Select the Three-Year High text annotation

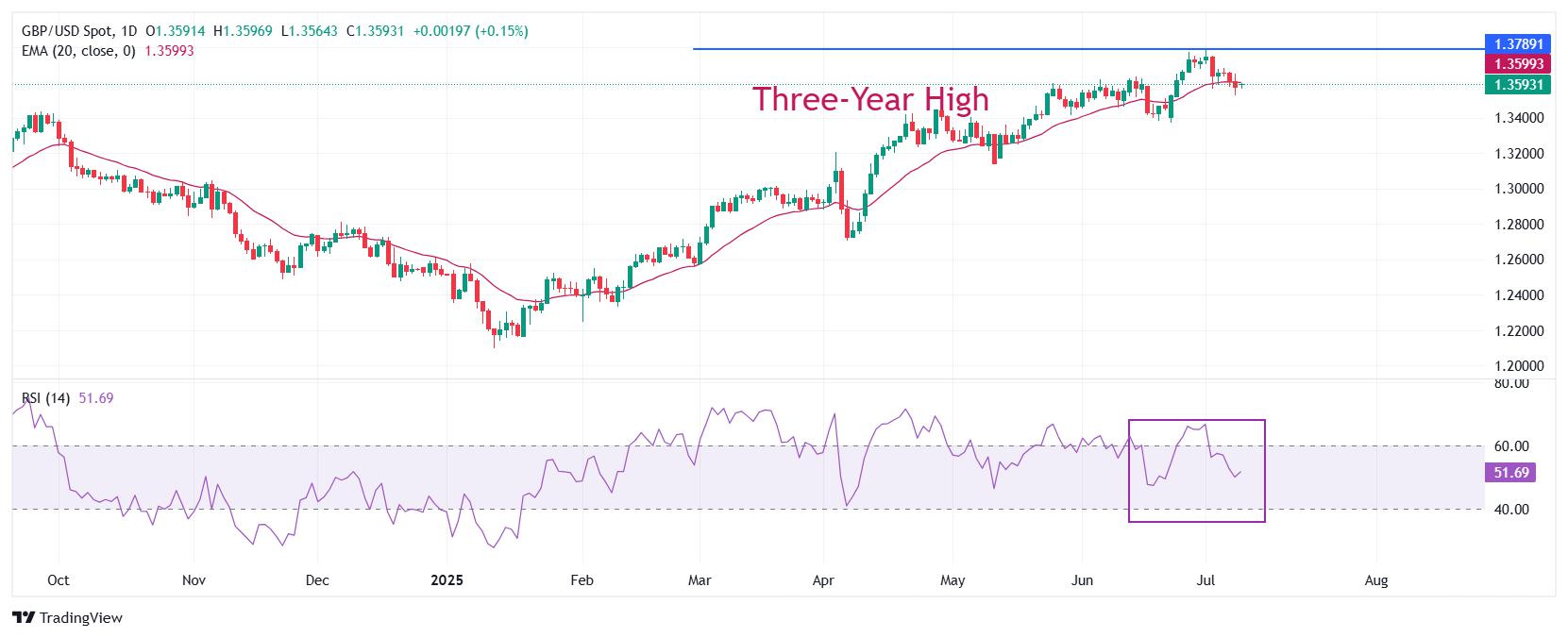coord(870,99)
